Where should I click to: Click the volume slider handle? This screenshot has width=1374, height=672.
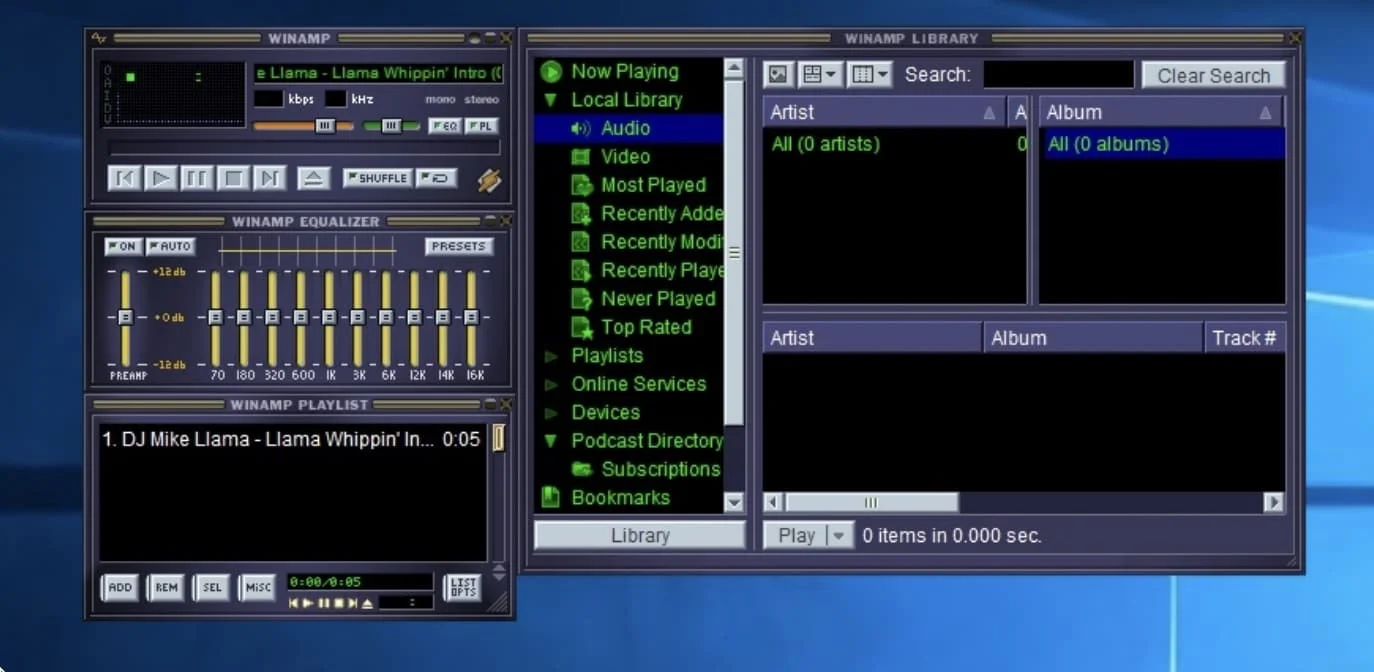tap(325, 126)
